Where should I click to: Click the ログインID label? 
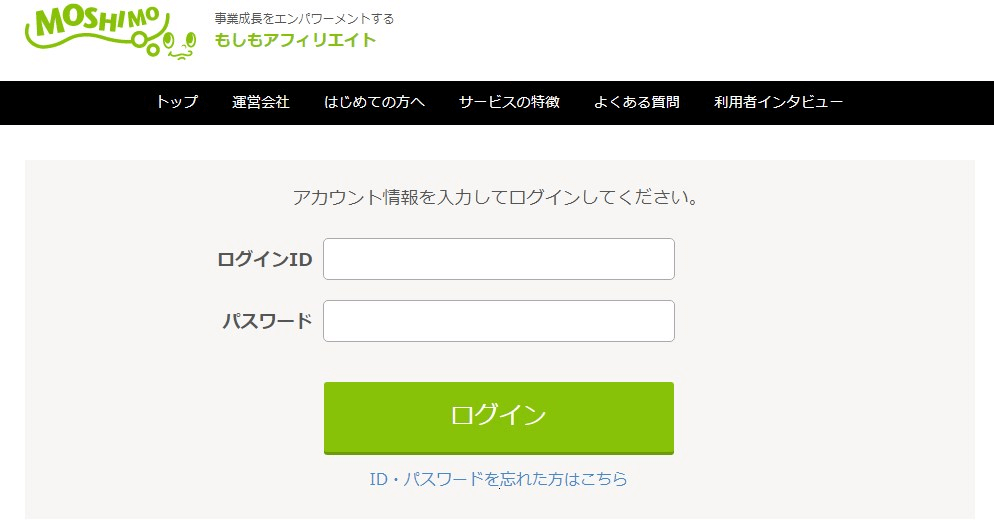(x=265, y=259)
